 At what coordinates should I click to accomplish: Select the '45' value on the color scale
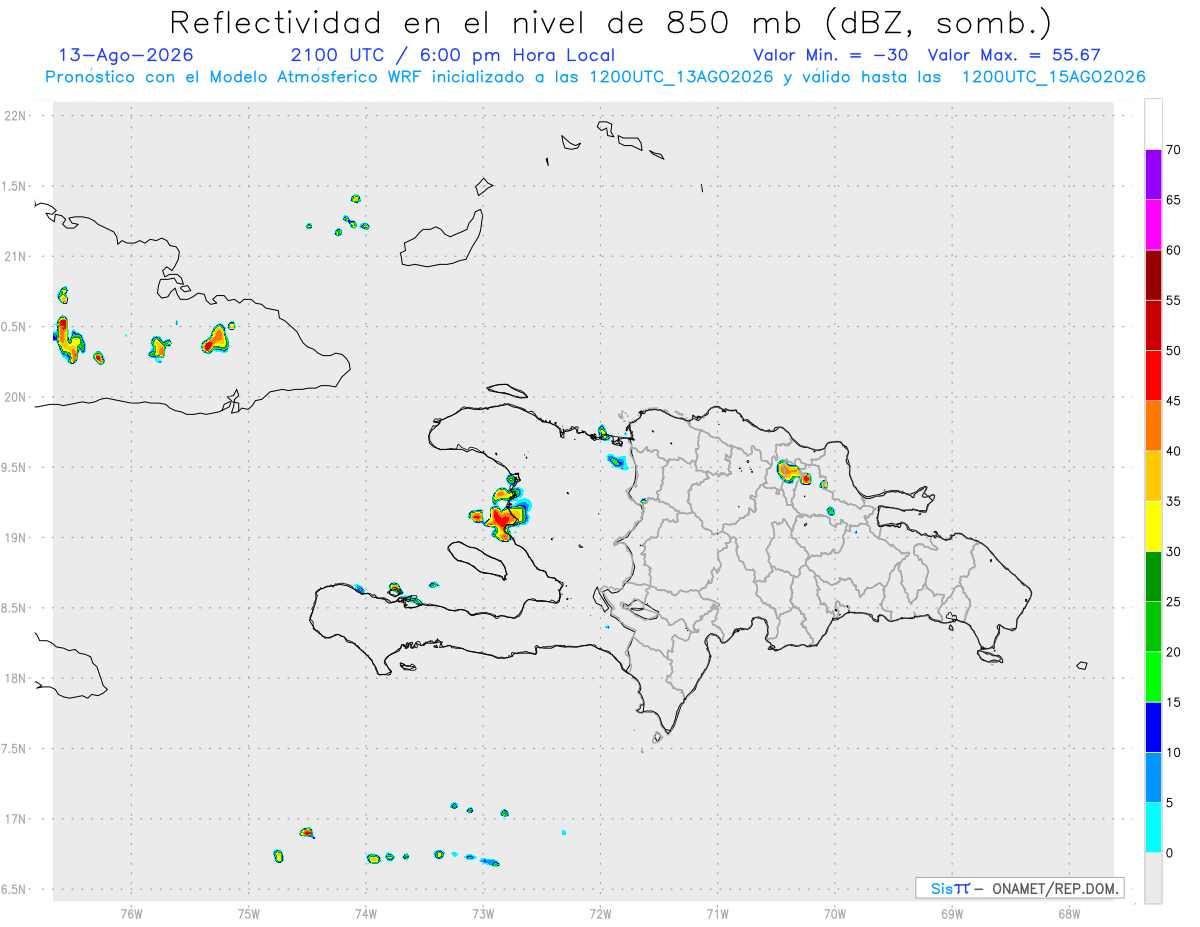[x=1173, y=401]
